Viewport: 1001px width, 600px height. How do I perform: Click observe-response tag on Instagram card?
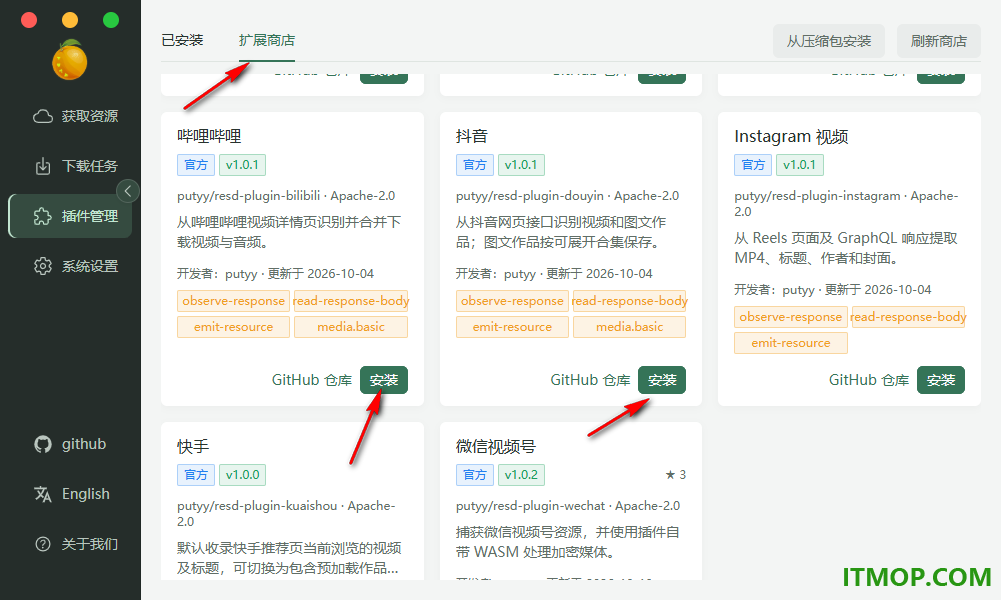point(791,317)
